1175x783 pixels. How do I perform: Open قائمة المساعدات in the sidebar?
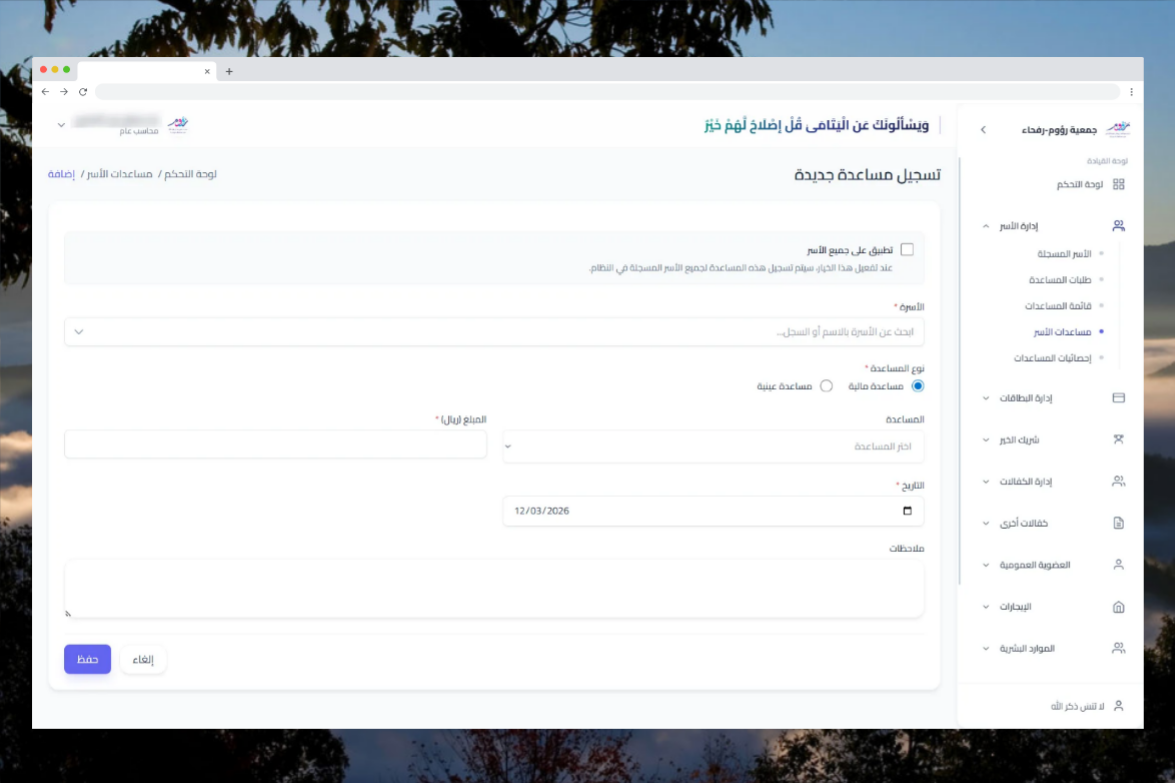coord(1058,306)
